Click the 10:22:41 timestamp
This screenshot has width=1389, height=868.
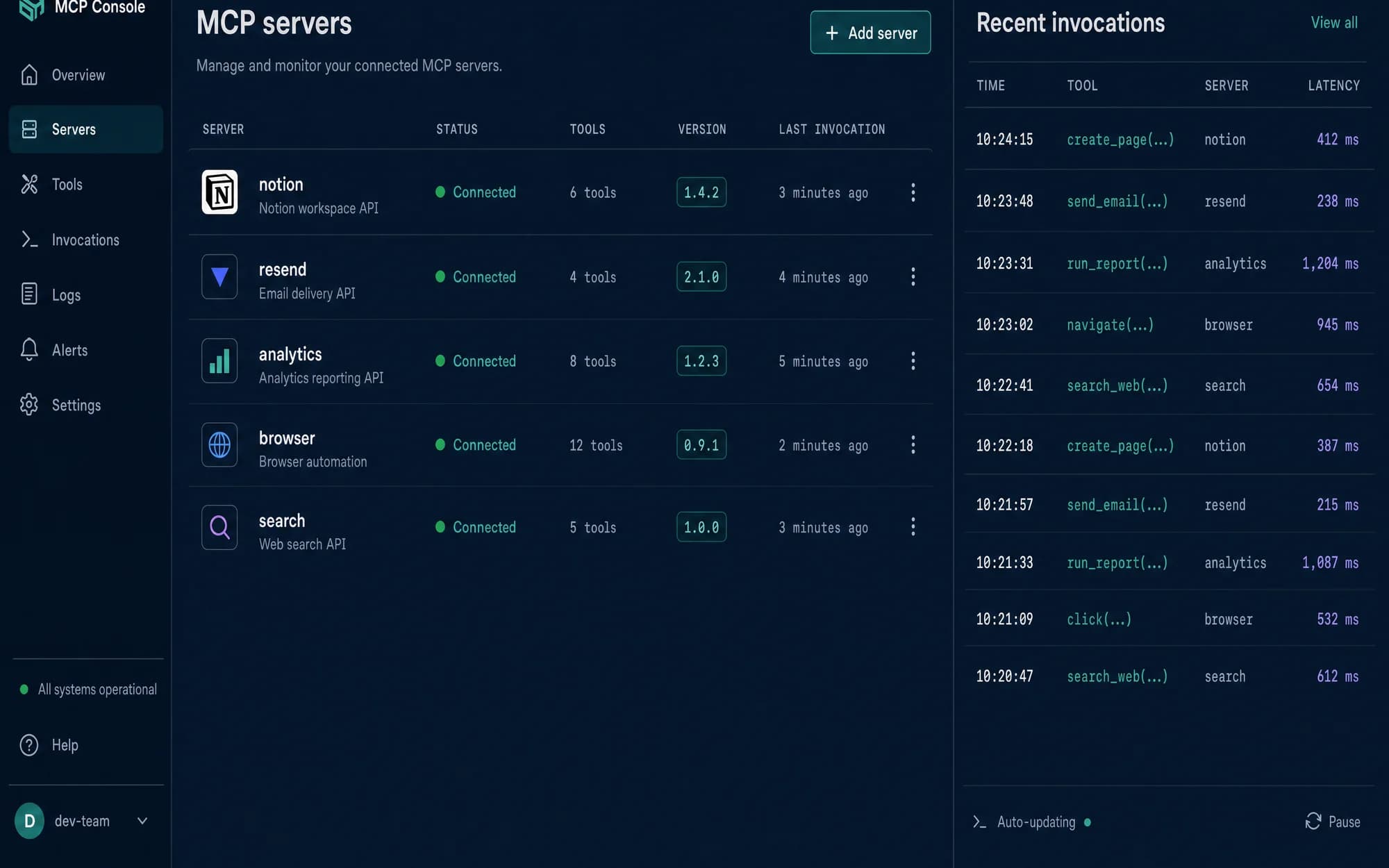click(1004, 385)
